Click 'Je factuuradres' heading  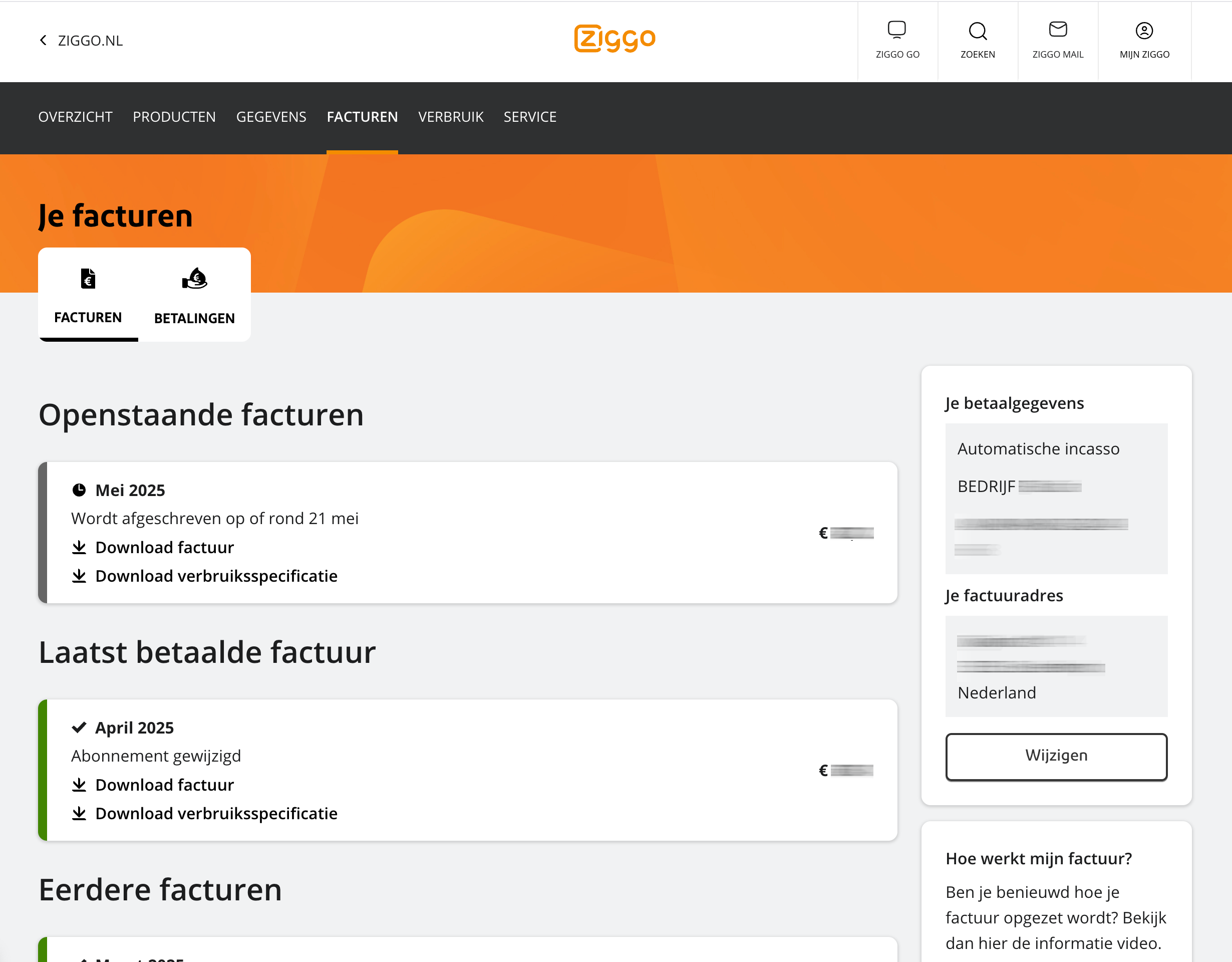point(1004,596)
